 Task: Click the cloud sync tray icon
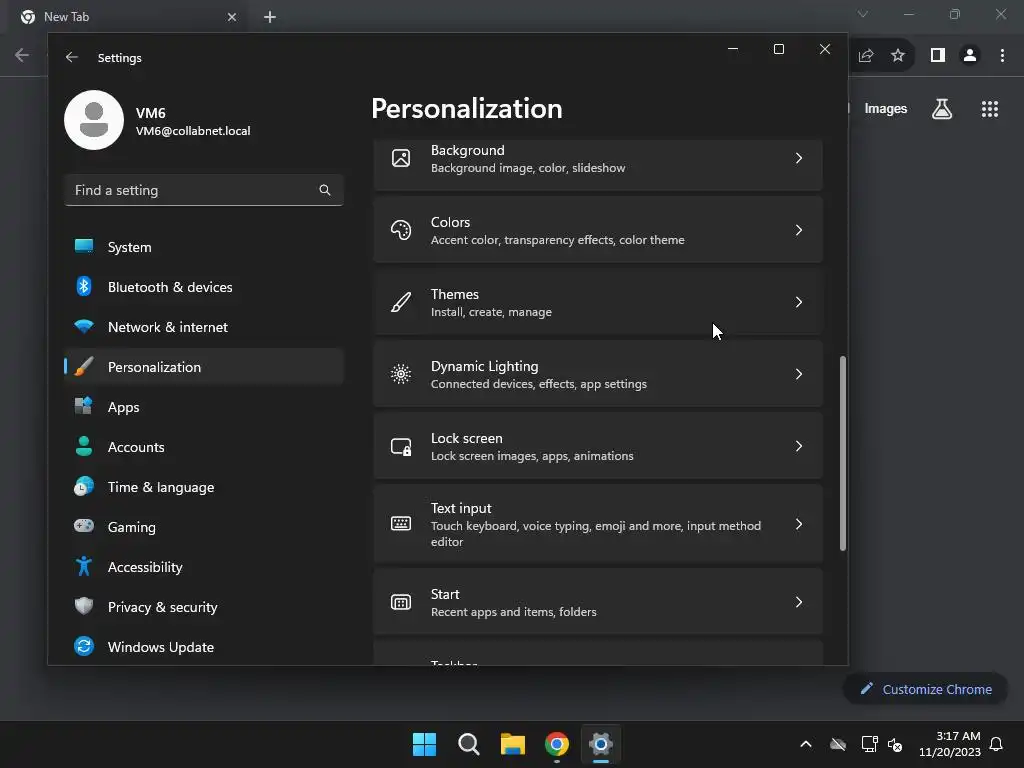[x=838, y=744]
